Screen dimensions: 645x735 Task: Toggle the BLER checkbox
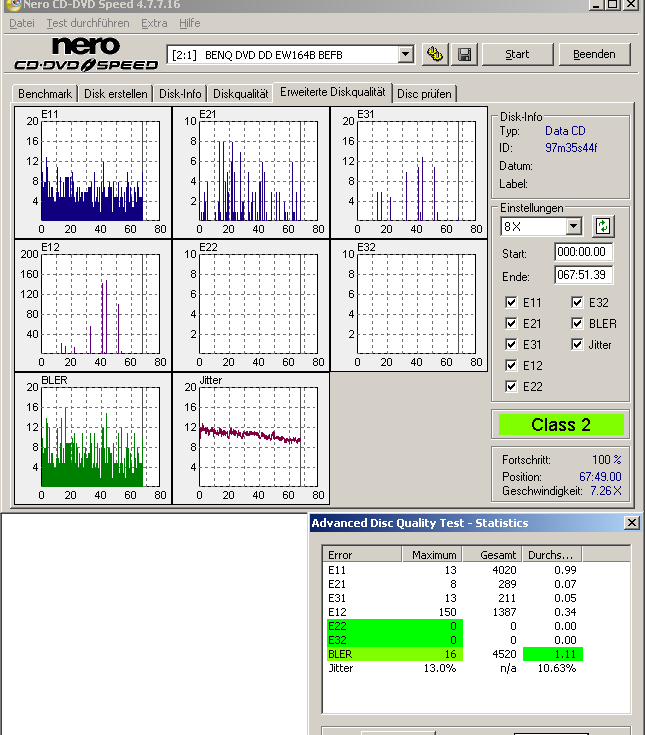pos(577,324)
